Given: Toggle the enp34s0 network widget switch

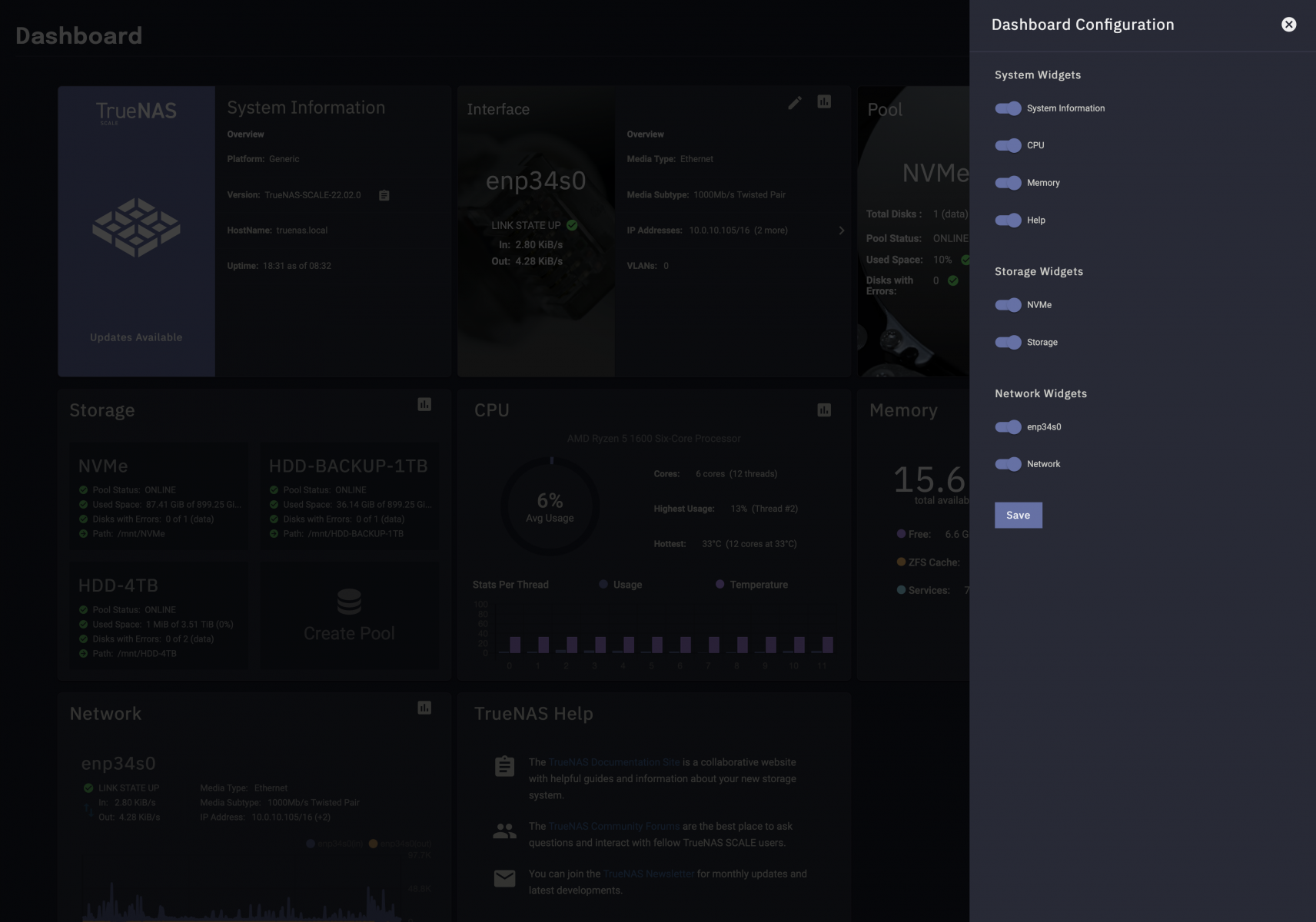Looking at the screenshot, I should pyautogui.click(x=1008, y=426).
